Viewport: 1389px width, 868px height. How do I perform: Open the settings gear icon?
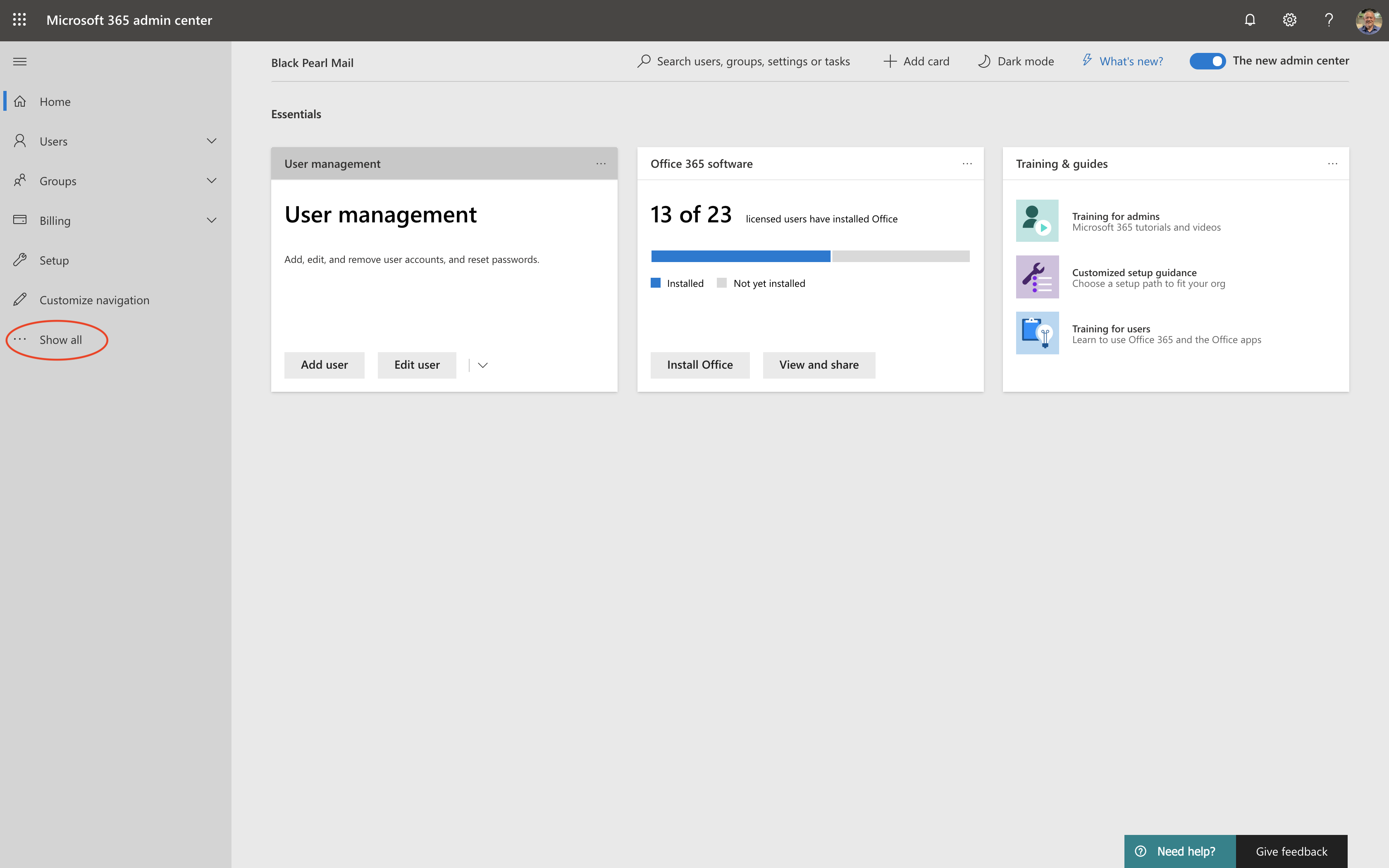pyautogui.click(x=1289, y=20)
